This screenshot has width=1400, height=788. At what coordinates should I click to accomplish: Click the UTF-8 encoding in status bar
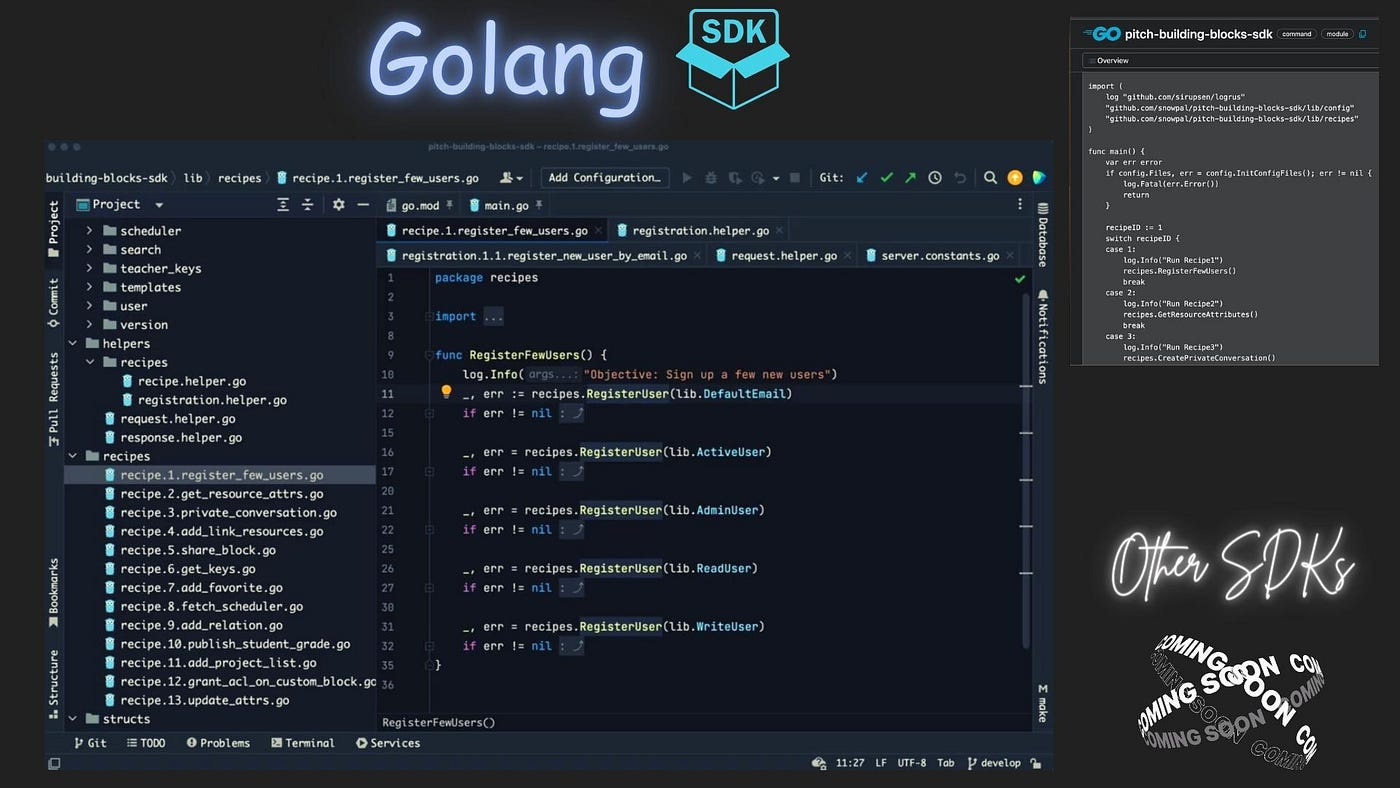coord(912,763)
